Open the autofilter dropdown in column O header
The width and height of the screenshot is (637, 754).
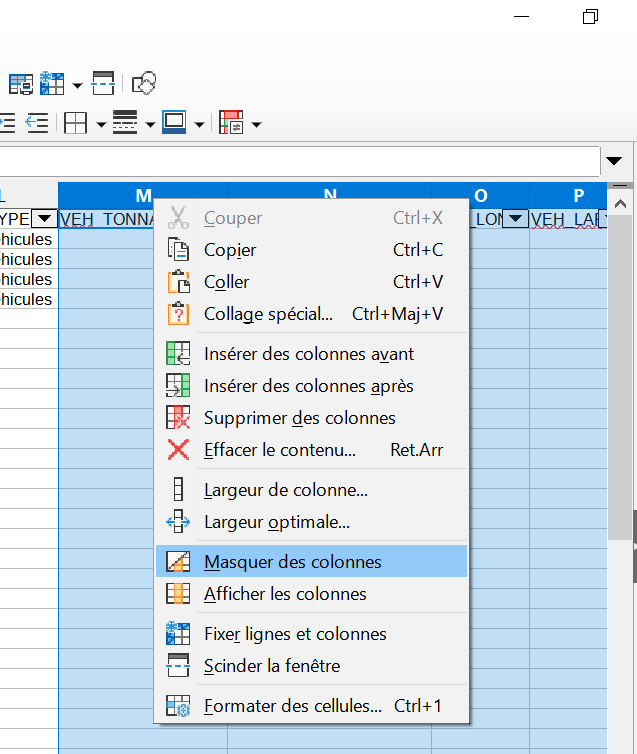coord(516,219)
